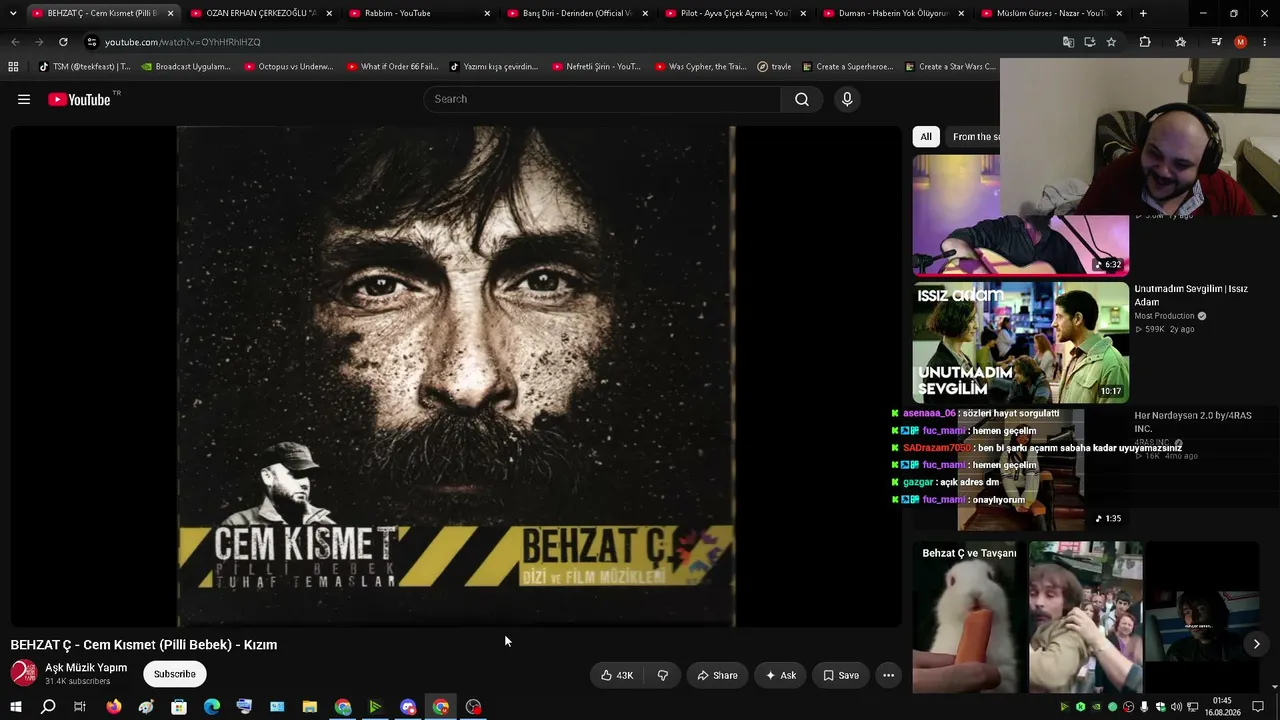Viewport: 1280px width, 720px height.
Task: Open the Broadcast Uygulam... bookmark
Action: 185,67
